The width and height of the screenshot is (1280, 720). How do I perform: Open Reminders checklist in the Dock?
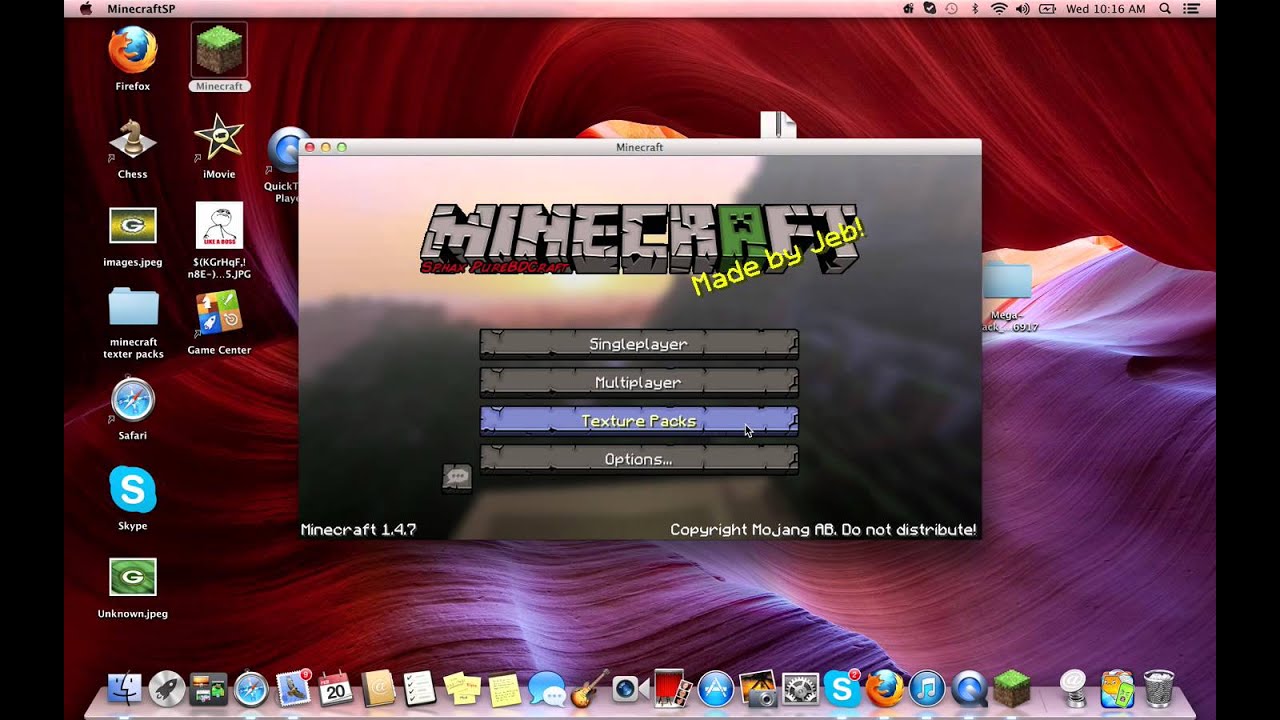(x=420, y=688)
